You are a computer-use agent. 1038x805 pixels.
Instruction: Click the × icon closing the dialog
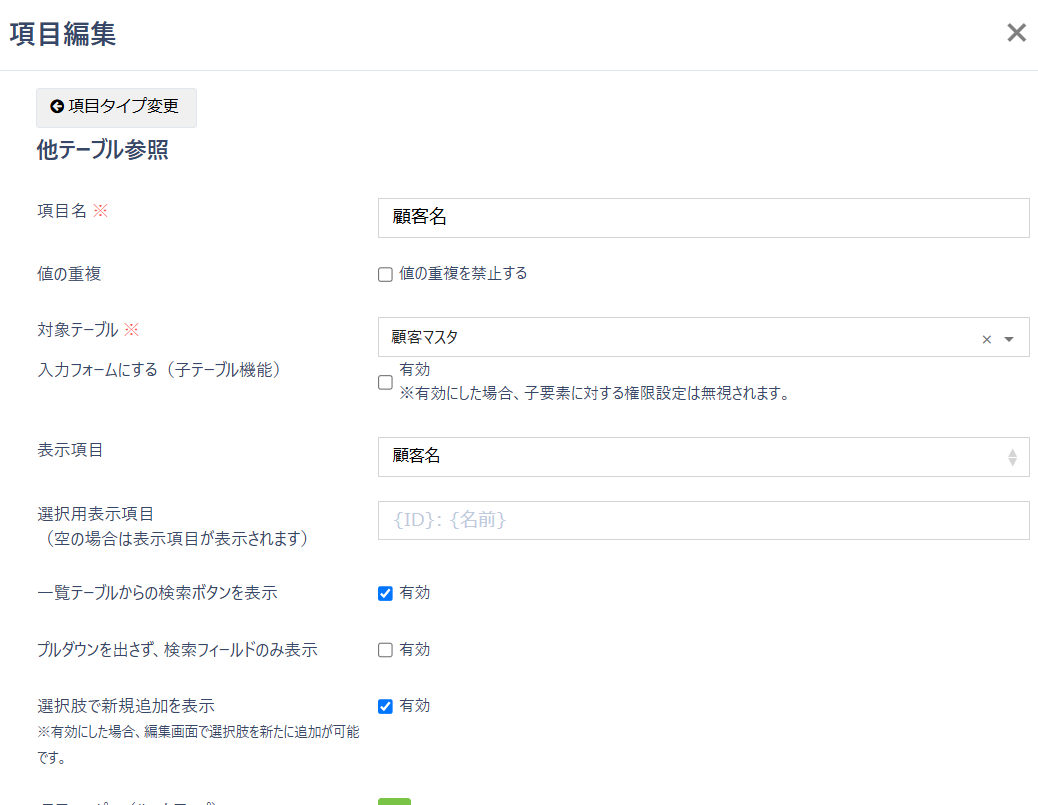click(x=1016, y=32)
